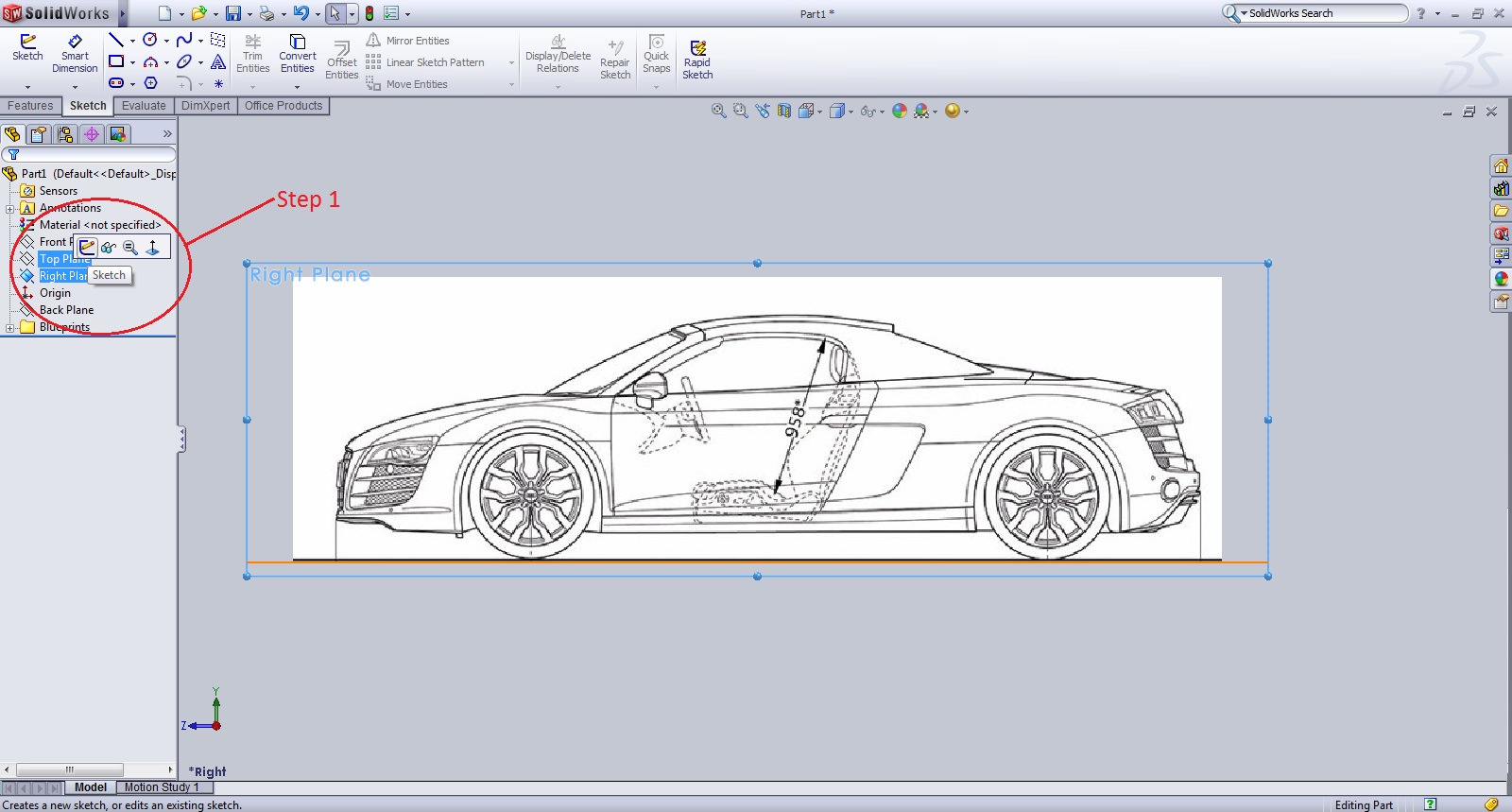Image resolution: width=1512 pixels, height=812 pixels.
Task: Switch to the Features tab
Action: pos(30,106)
